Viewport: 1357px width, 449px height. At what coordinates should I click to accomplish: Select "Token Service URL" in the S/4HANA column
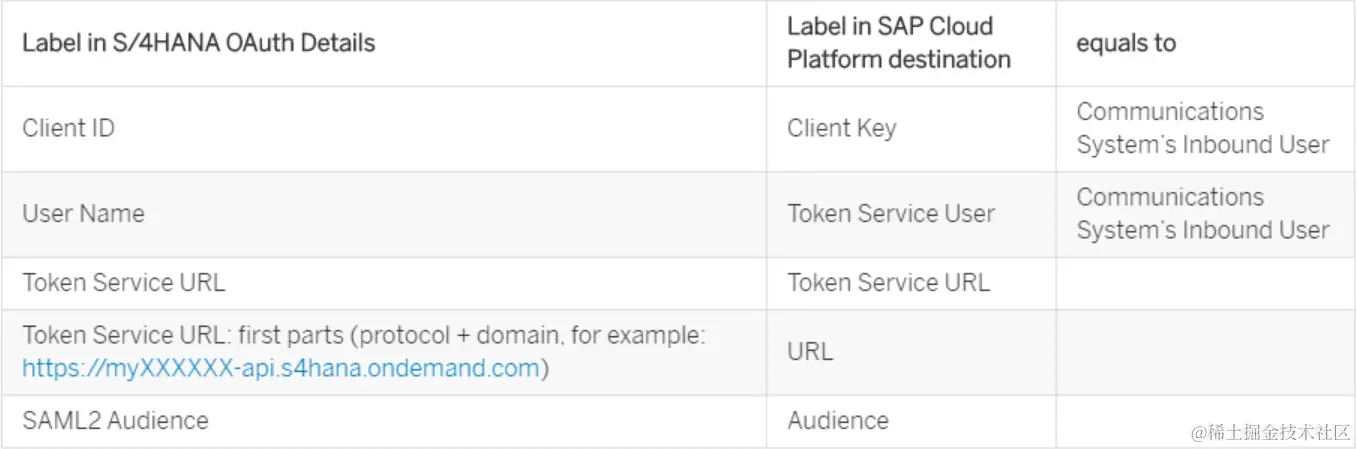pyautogui.click(x=124, y=283)
